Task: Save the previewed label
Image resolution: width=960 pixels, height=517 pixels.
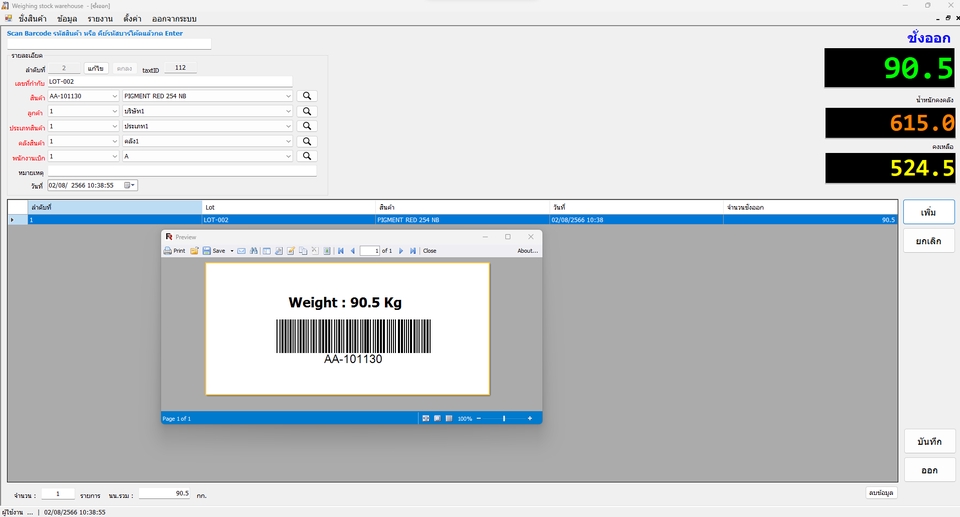Action: coord(214,251)
